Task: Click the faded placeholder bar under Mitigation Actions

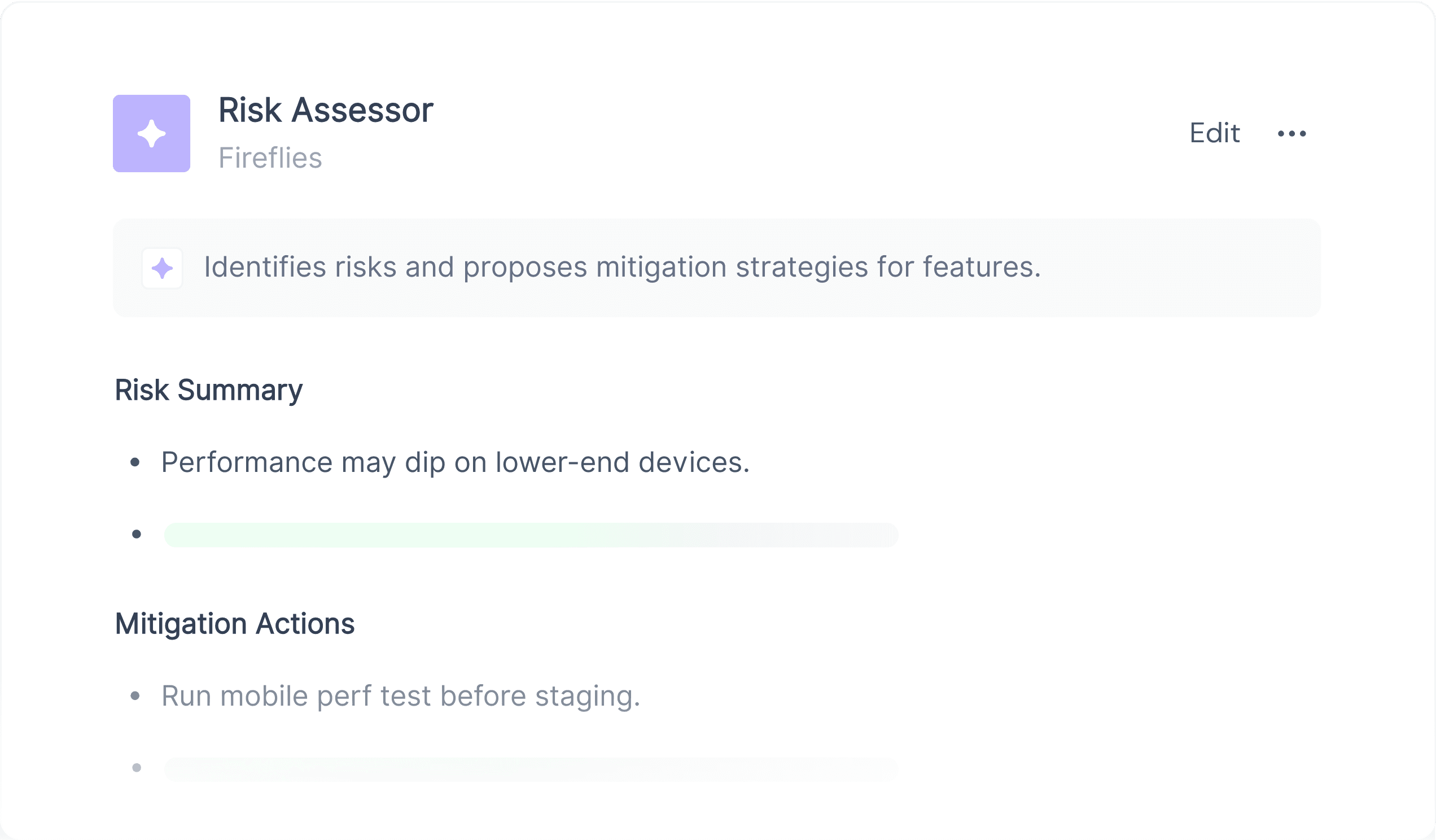Action: tap(531, 769)
